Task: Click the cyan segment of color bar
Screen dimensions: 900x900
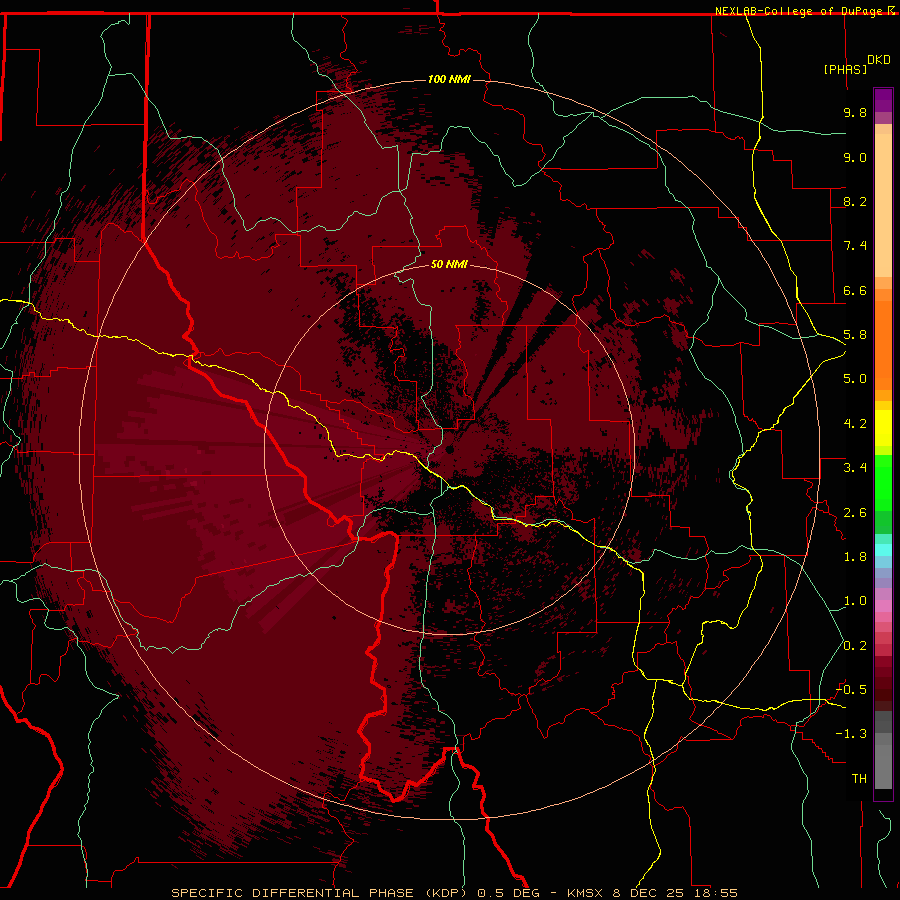Action: pos(883,550)
